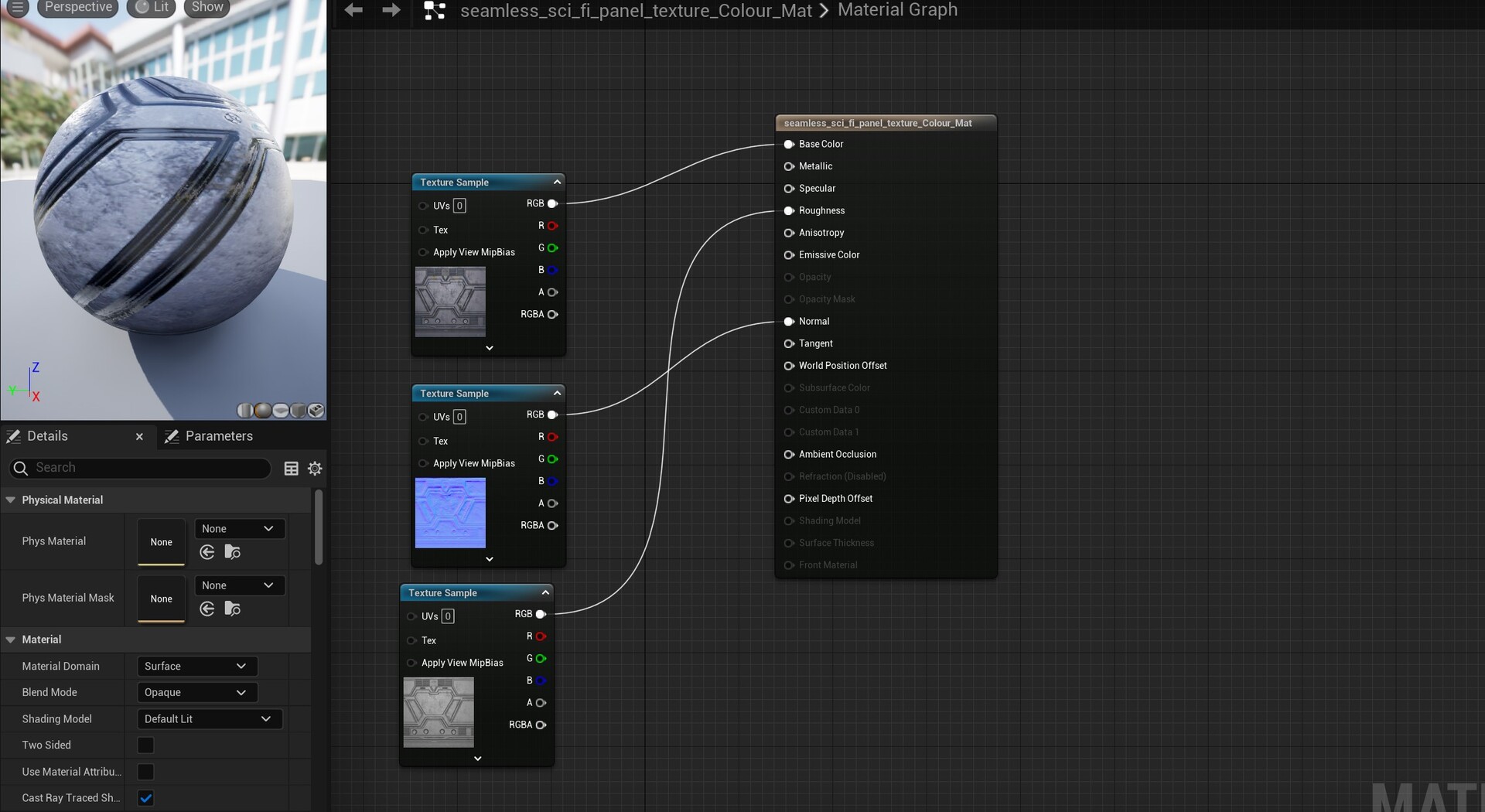
Task: Browse to Phys Material Mask in Content Browser
Action: [233, 609]
